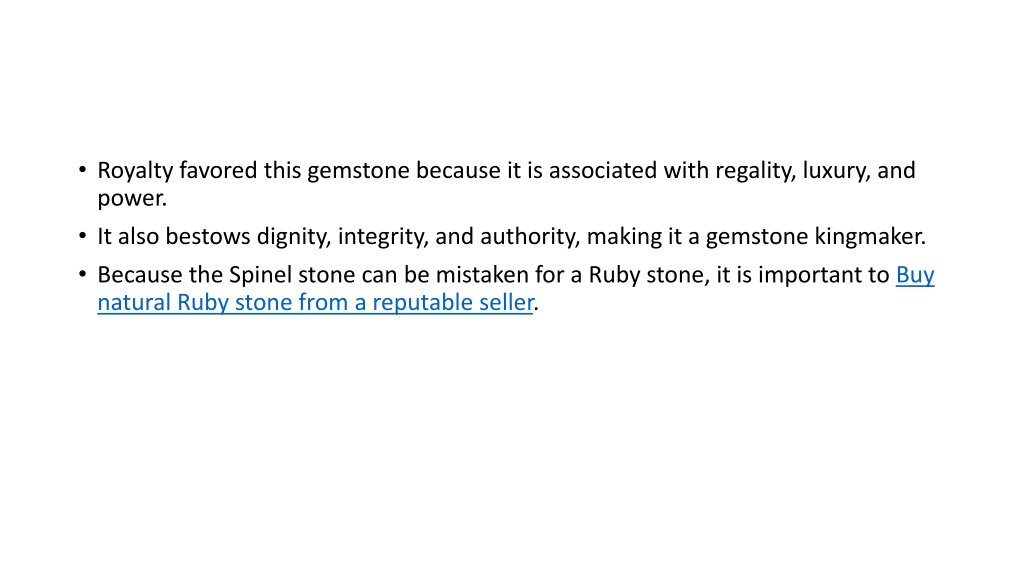Screen dimensions: 1024x576
Task: Click the word 'Spinel' in third bullet
Action: point(260,275)
